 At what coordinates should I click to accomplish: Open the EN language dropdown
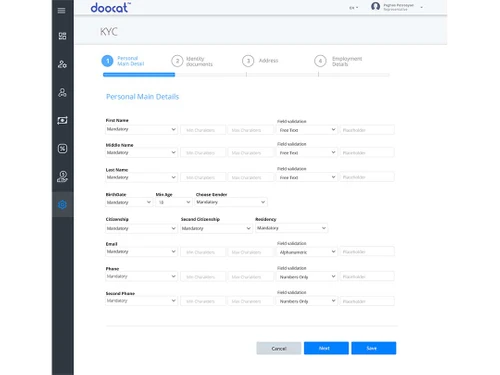coord(353,8)
